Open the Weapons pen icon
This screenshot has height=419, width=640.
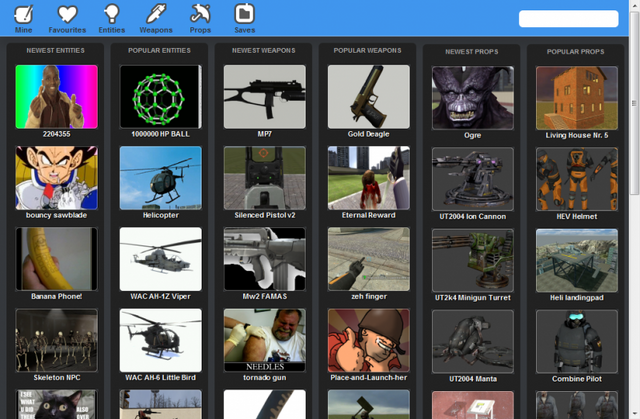coord(156,14)
